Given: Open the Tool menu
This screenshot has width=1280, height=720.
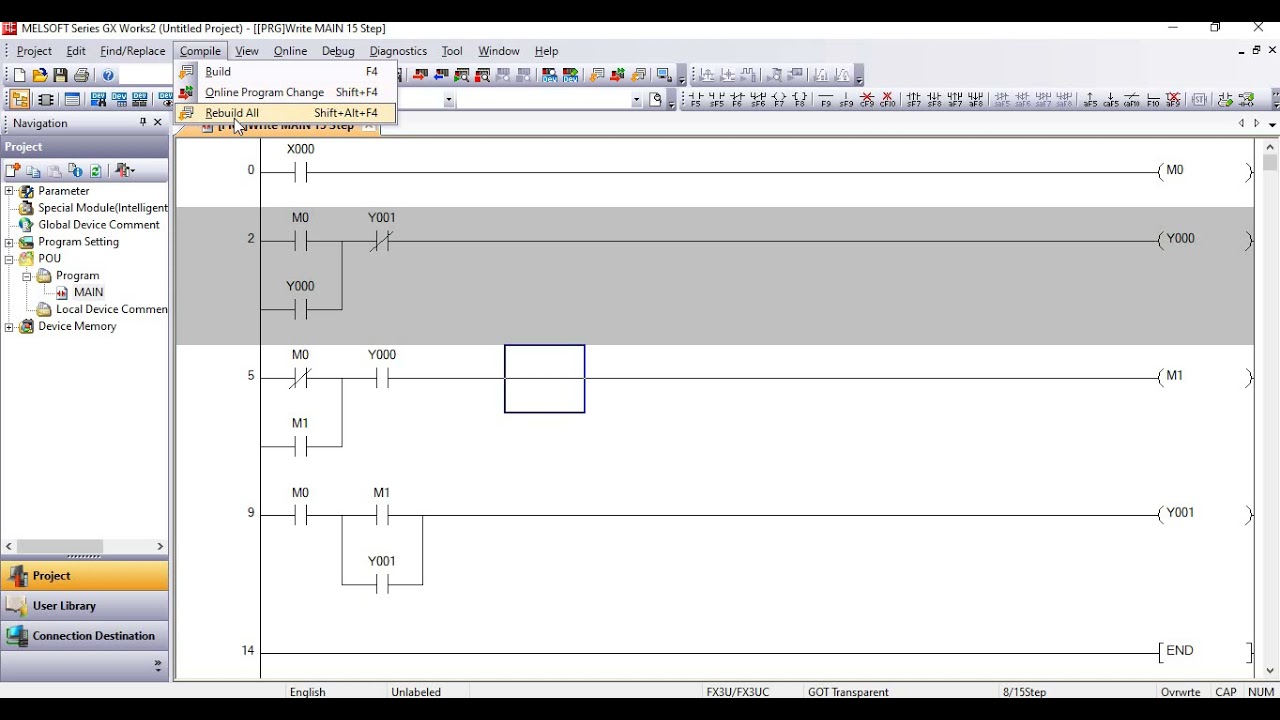Looking at the screenshot, I should [452, 51].
